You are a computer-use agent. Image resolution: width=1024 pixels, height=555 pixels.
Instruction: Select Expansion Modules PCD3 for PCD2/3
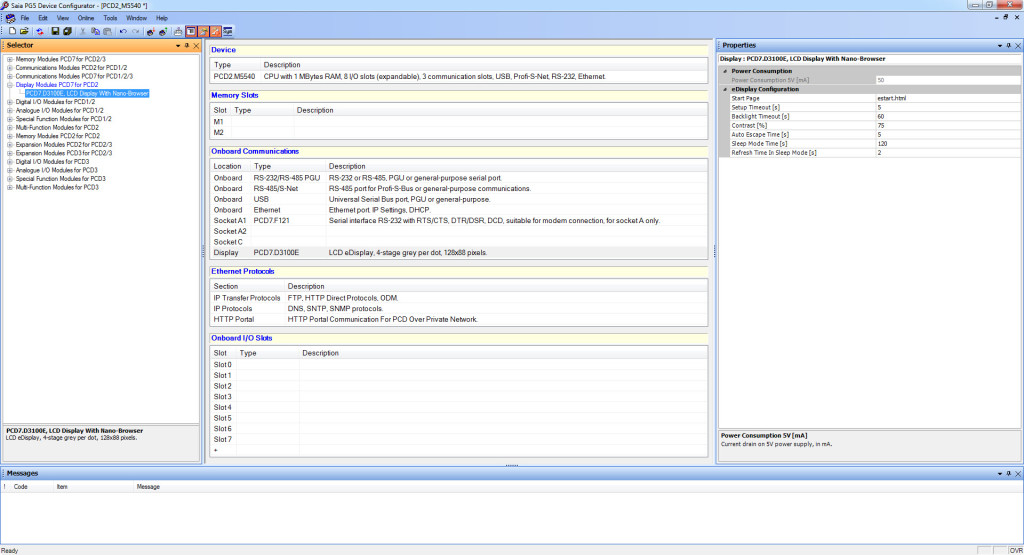coord(64,153)
